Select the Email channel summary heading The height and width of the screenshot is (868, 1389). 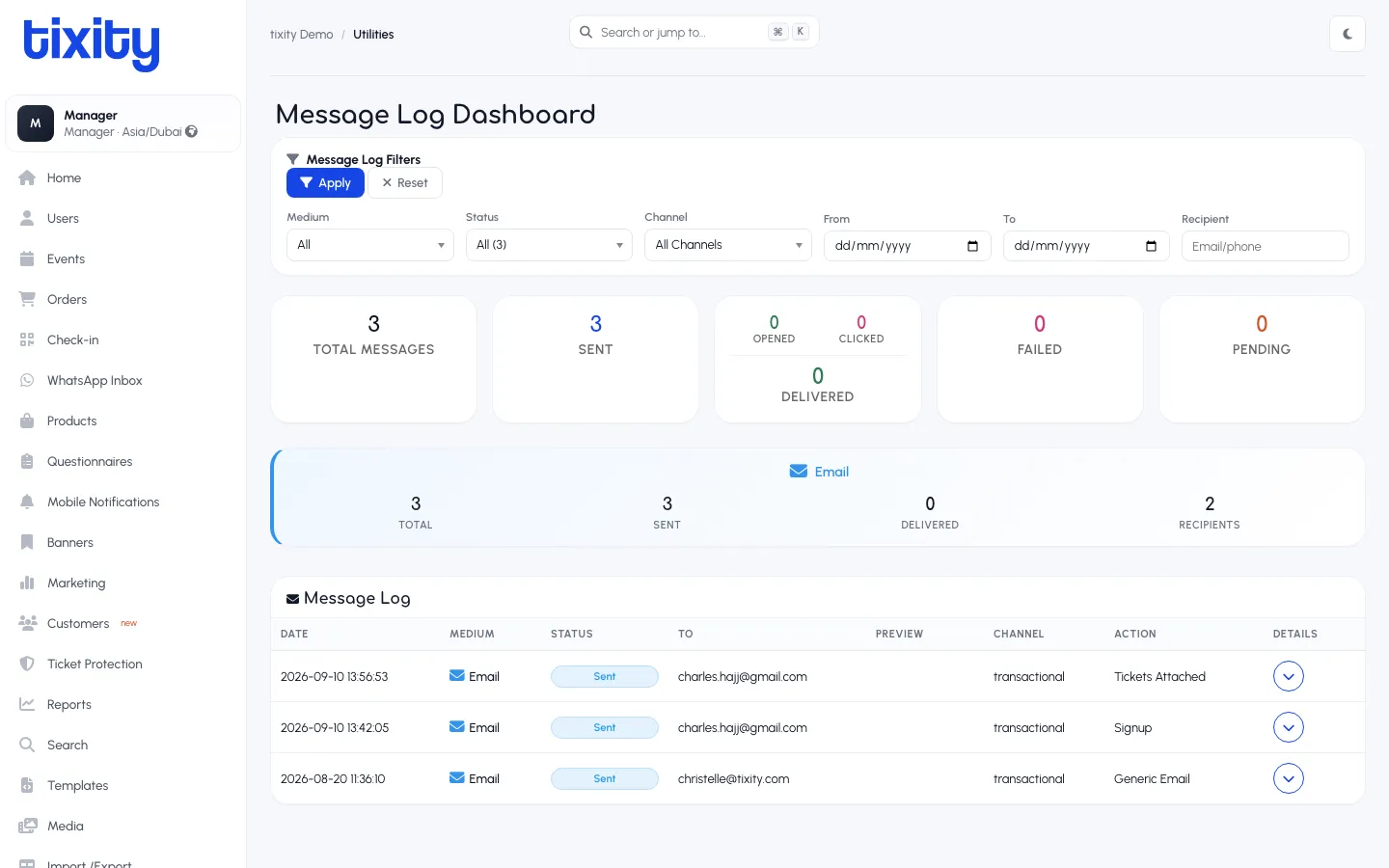point(819,472)
